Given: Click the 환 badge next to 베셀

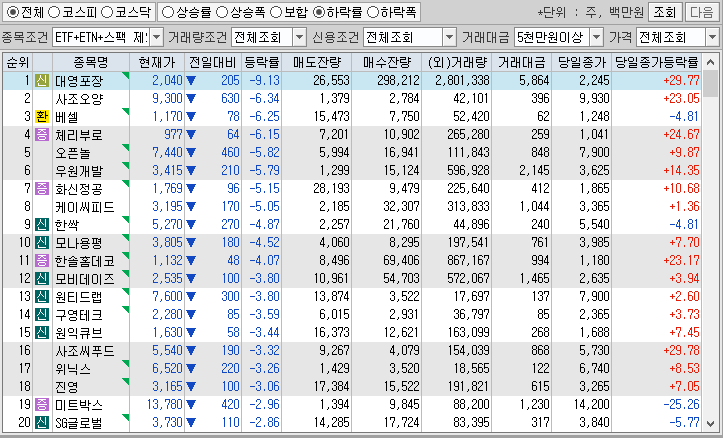Looking at the screenshot, I should pyautogui.click(x=41, y=117).
